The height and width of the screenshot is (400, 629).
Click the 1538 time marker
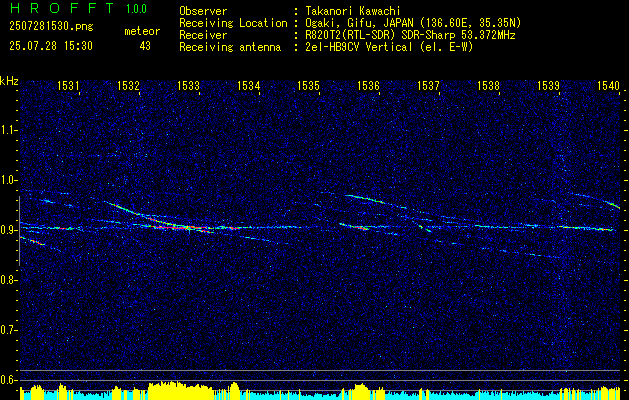[x=488, y=85]
